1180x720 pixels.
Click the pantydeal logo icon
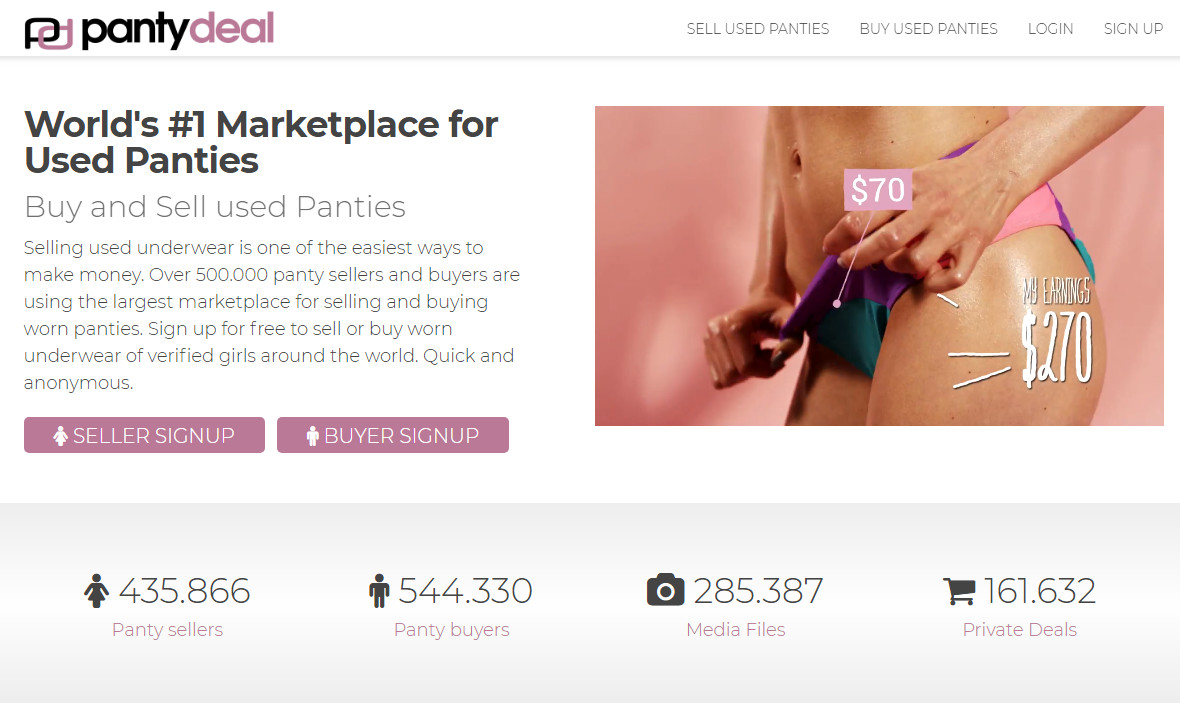tap(48, 32)
